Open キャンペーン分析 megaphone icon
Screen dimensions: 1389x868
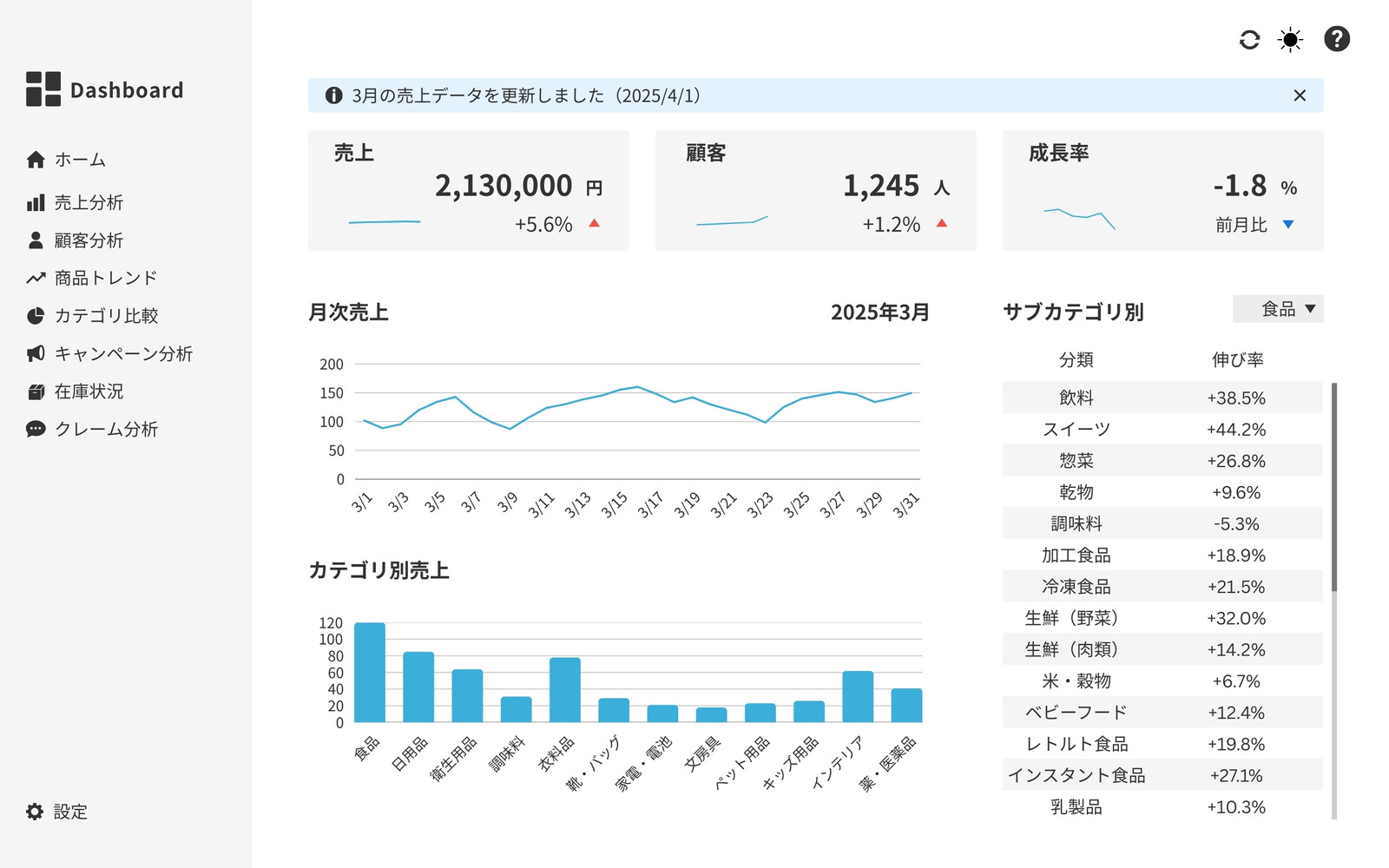(x=36, y=353)
